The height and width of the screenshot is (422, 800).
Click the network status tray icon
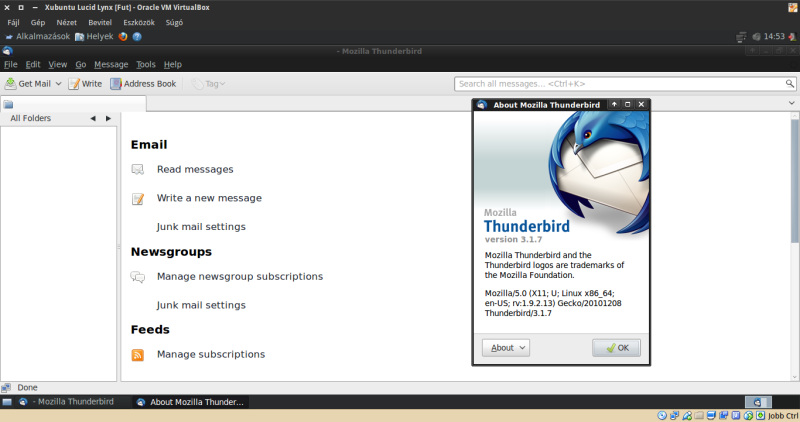(x=741, y=37)
